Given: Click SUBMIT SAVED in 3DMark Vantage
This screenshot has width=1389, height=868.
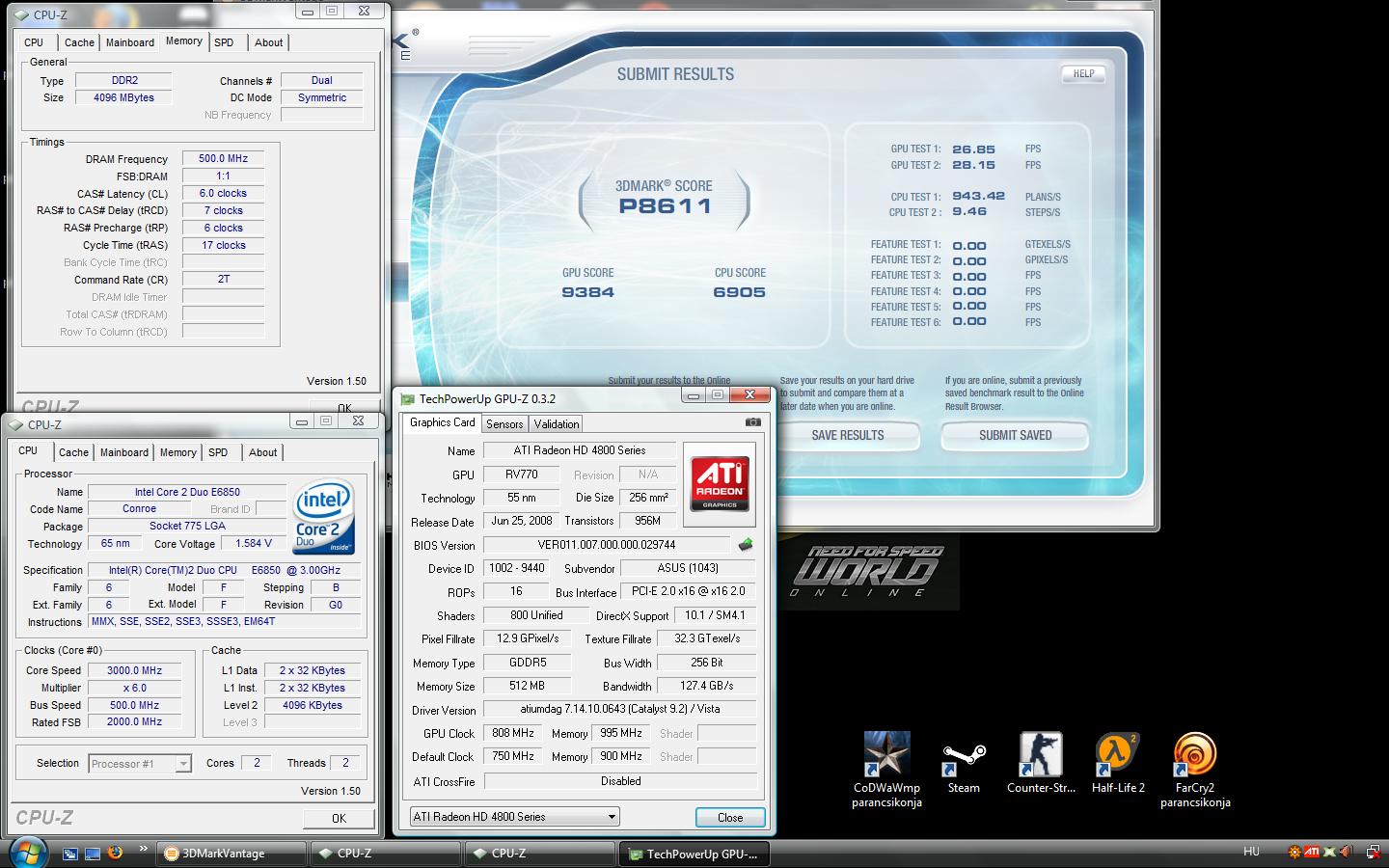Looking at the screenshot, I should [x=1016, y=436].
